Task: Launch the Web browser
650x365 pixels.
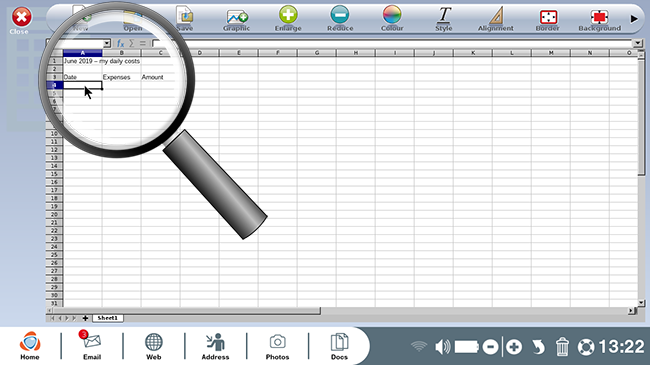Action: pyautogui.click(x=153, y=346)
